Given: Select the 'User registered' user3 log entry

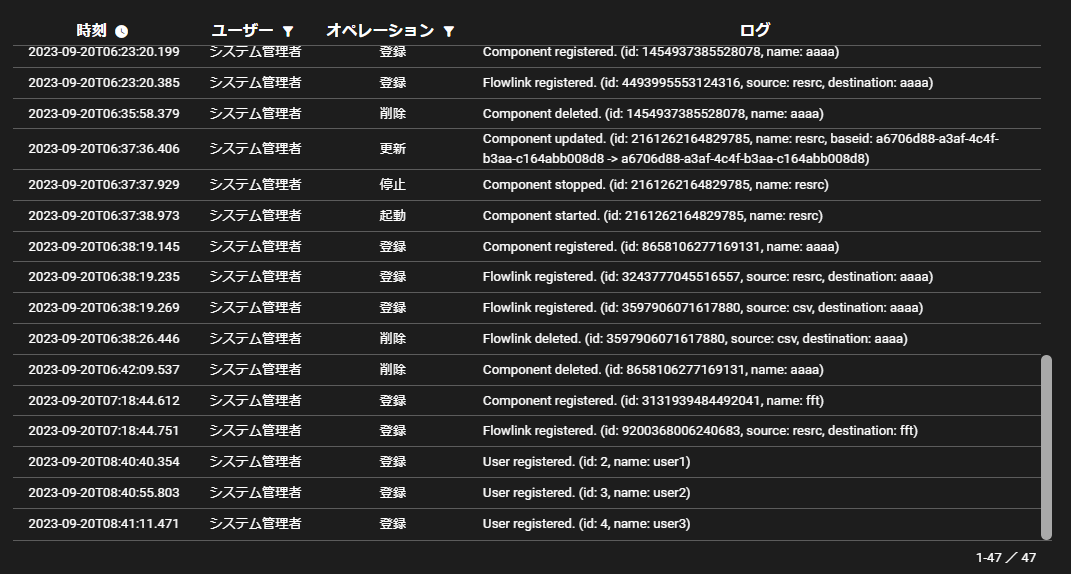Looking at the screenshot, I should point(586,524).
